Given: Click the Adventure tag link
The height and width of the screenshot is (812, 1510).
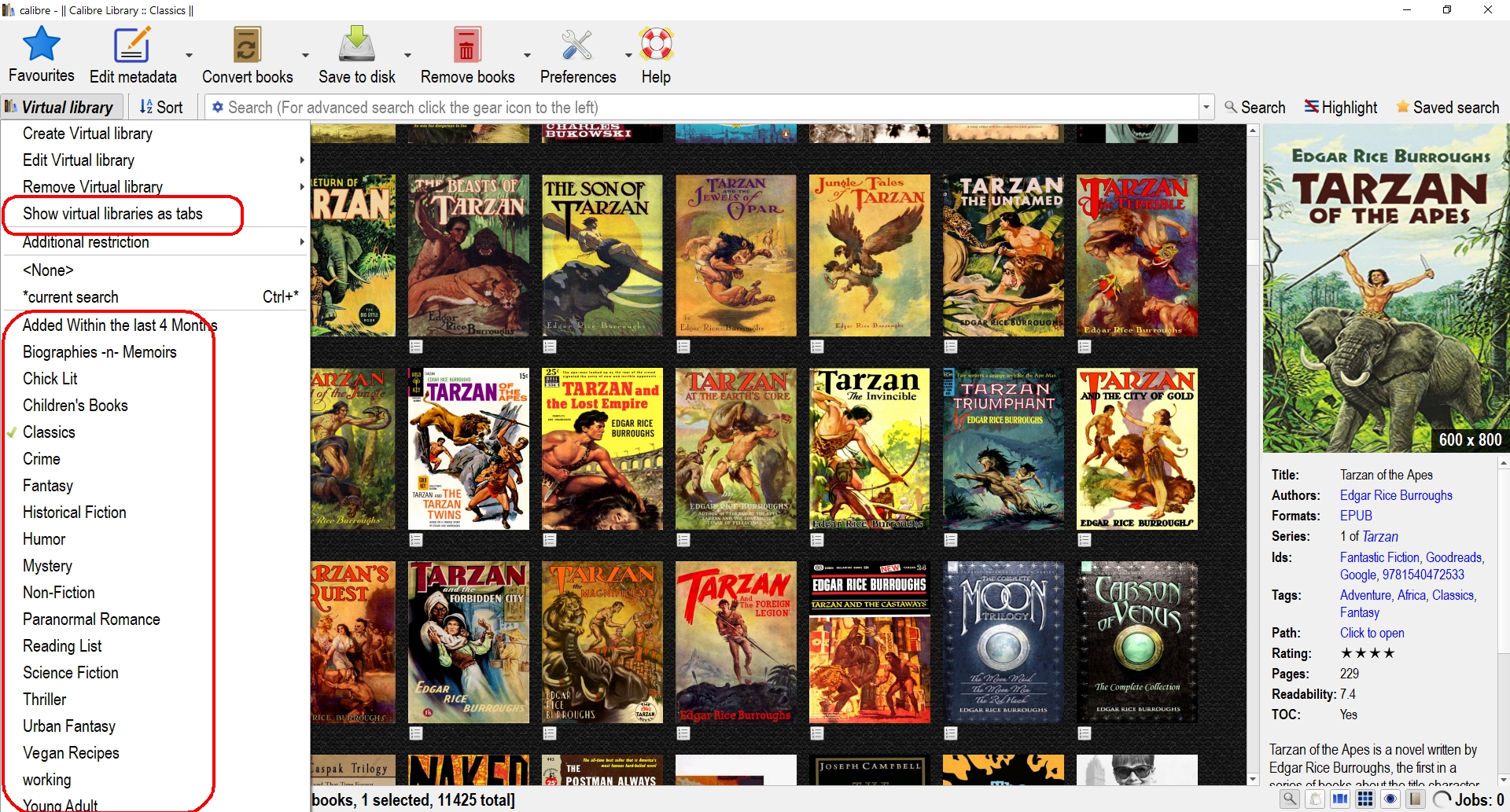Looking at the screenshot, I should point(1365,595).
